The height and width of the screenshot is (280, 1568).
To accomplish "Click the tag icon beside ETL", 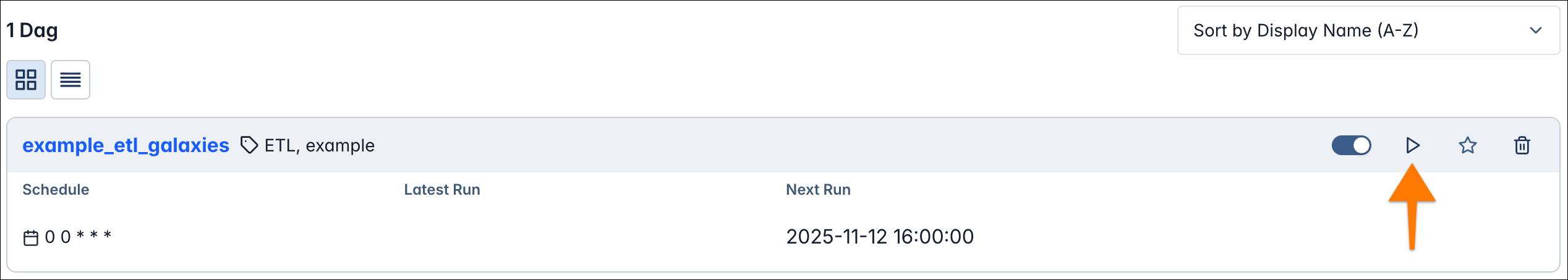I will pos(249,145).
